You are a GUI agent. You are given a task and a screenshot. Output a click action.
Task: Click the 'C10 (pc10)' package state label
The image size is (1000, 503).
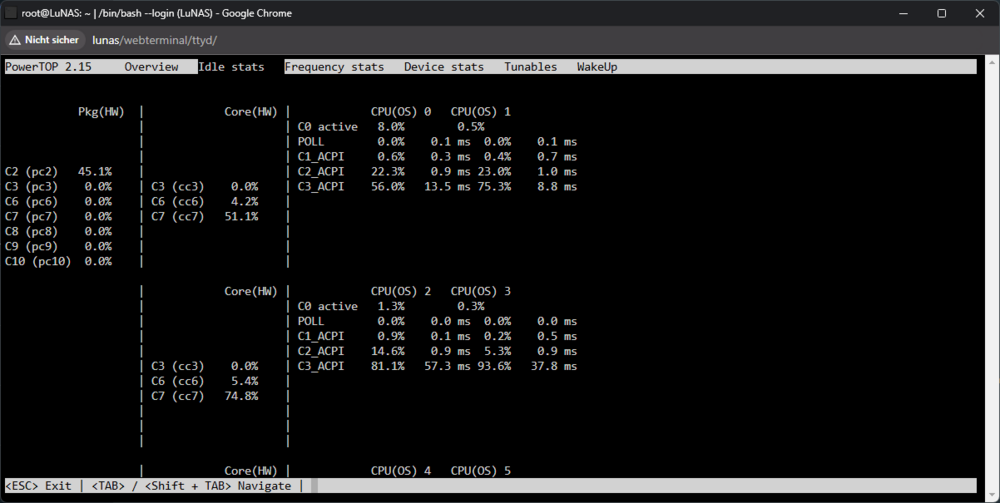(x=38, y=261)
